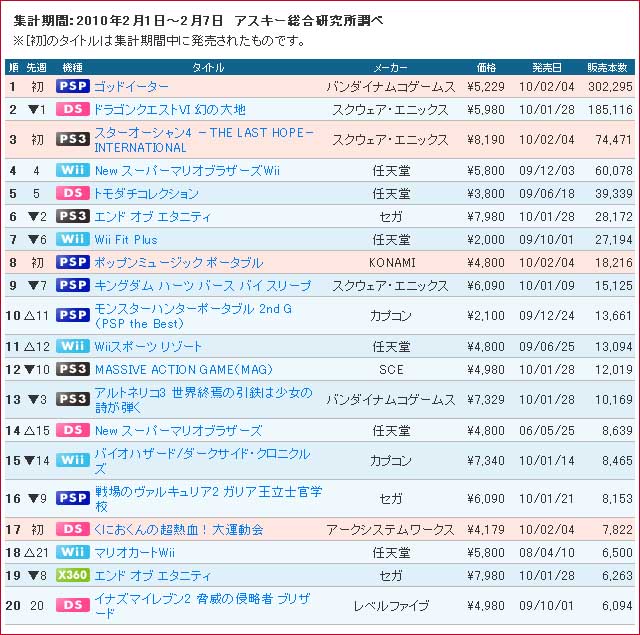Click Wii badge in バイオハザード row
The width and height of the screenshot is (640, 635).
pyautogui.click(x=73, y=460)
